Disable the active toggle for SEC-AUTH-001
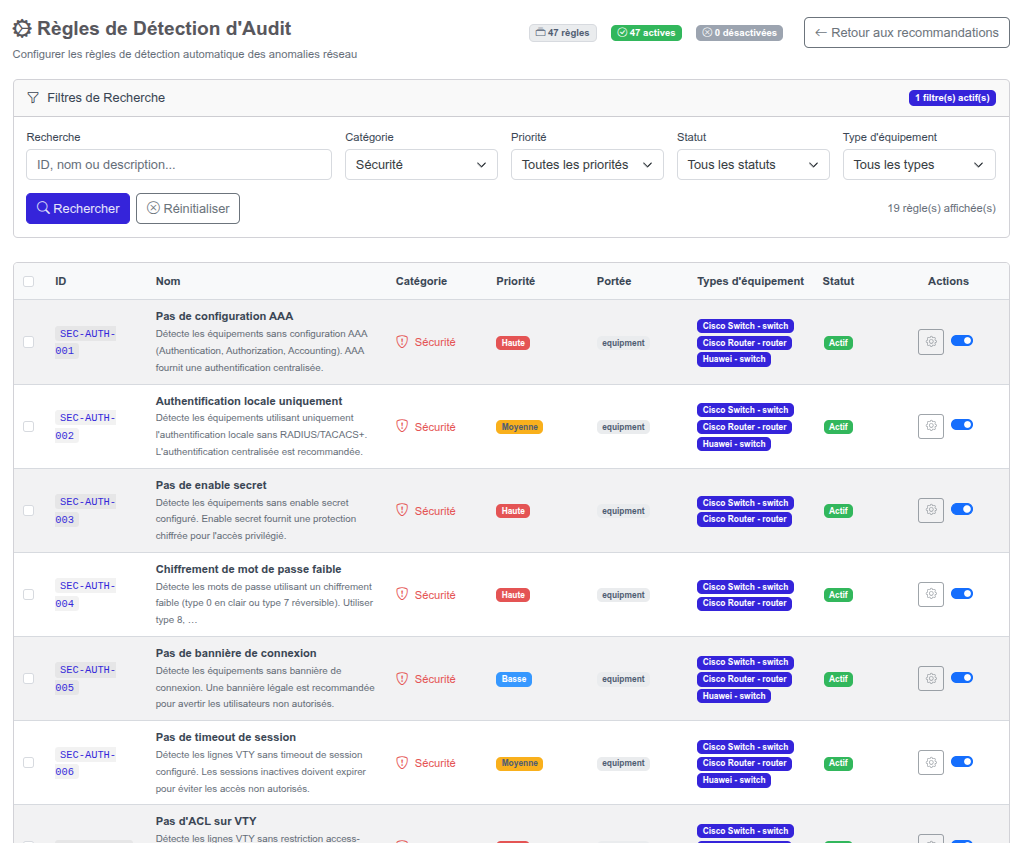1022x843 pixels. pyautogui.click(x=961, y=341)
